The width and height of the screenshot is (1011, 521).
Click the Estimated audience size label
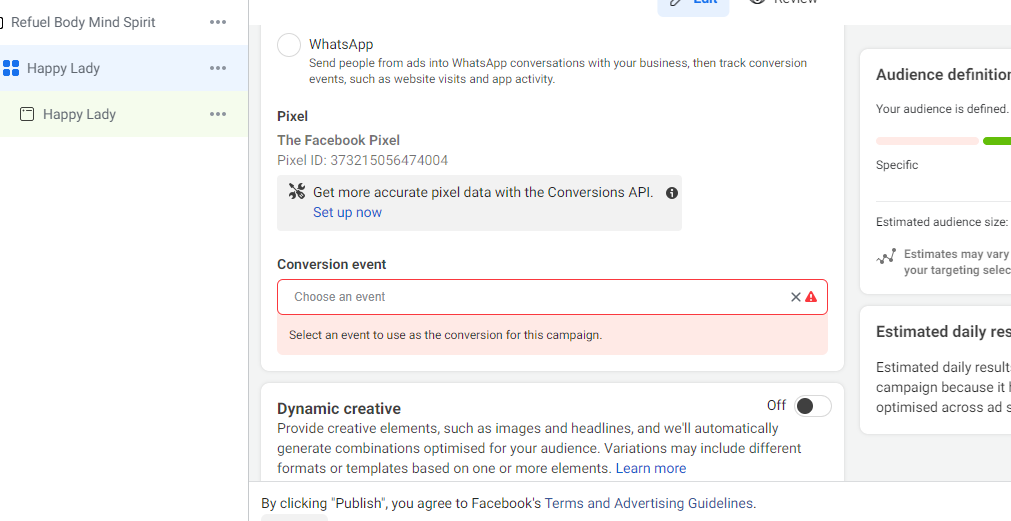[941, 222]
